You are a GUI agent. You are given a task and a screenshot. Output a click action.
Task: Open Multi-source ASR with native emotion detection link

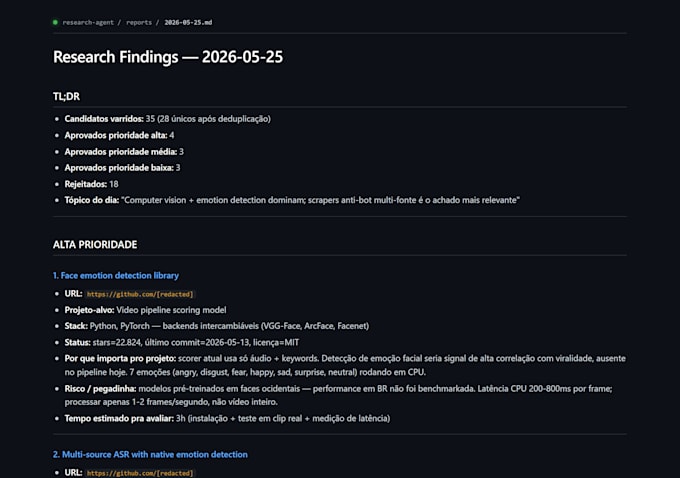tap(150, 454)
